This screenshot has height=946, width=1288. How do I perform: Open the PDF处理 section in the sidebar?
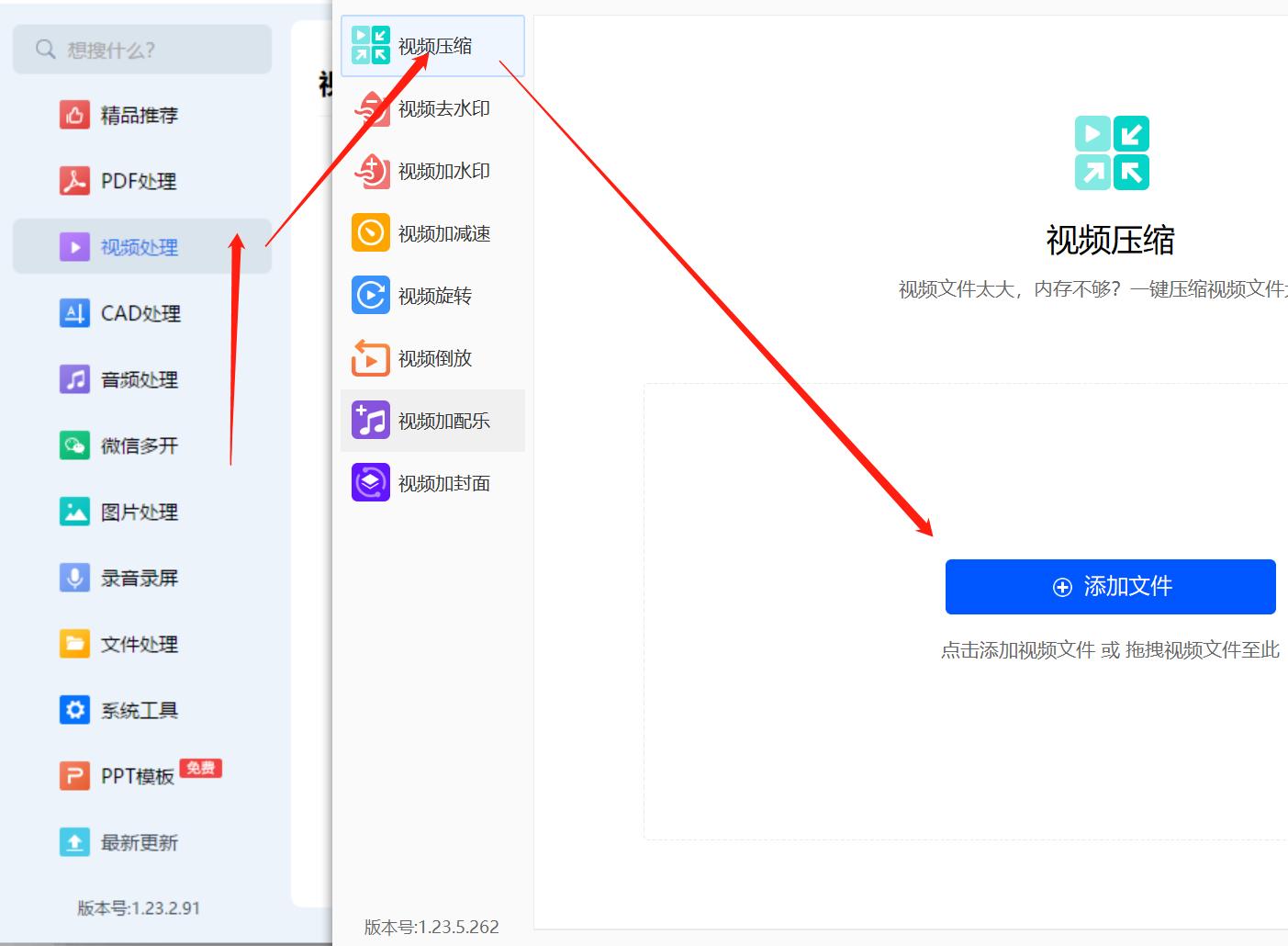pyautogui.click(x=138, y=181)
